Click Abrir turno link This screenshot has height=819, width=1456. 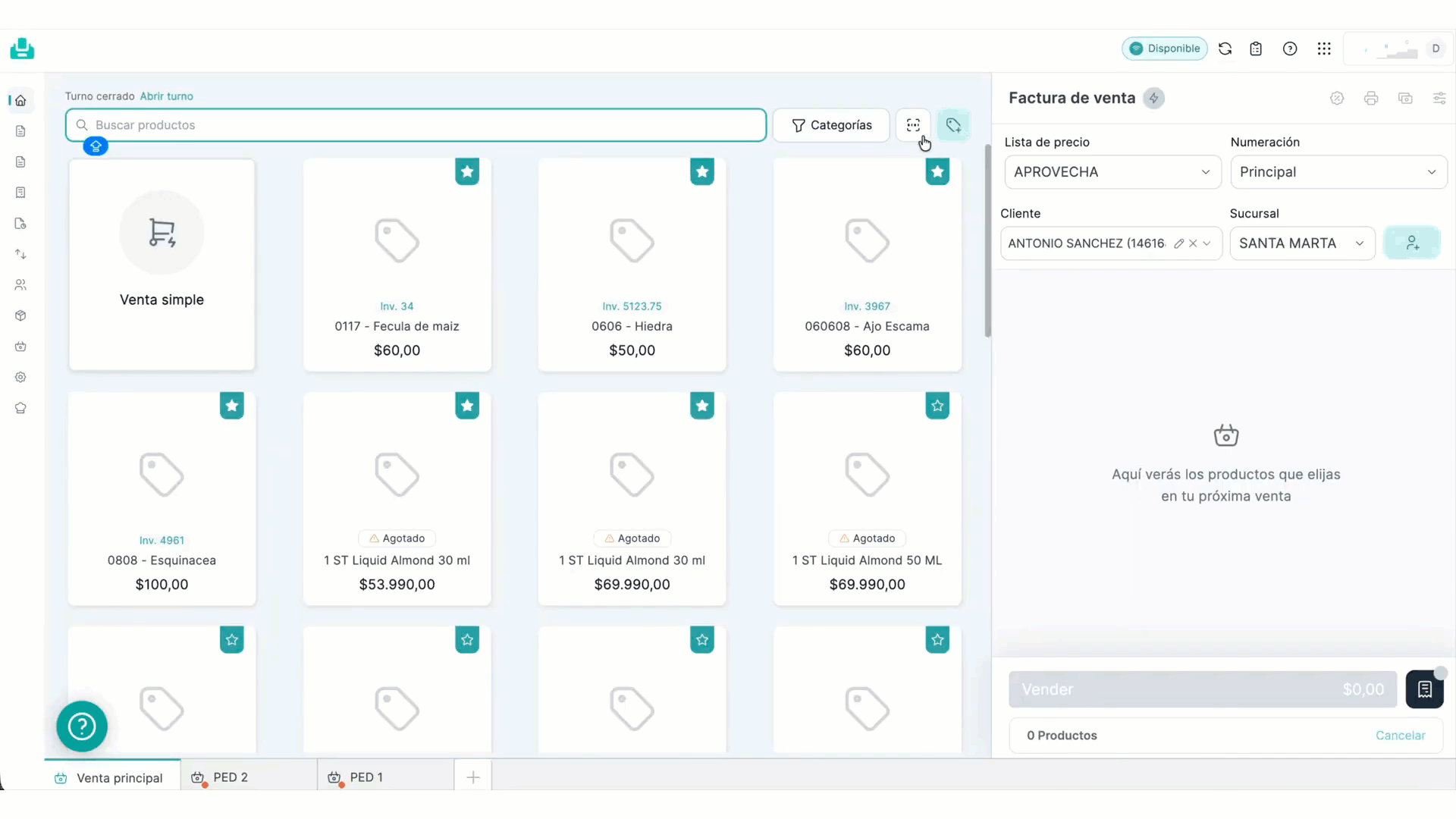(x=166, y=96)
